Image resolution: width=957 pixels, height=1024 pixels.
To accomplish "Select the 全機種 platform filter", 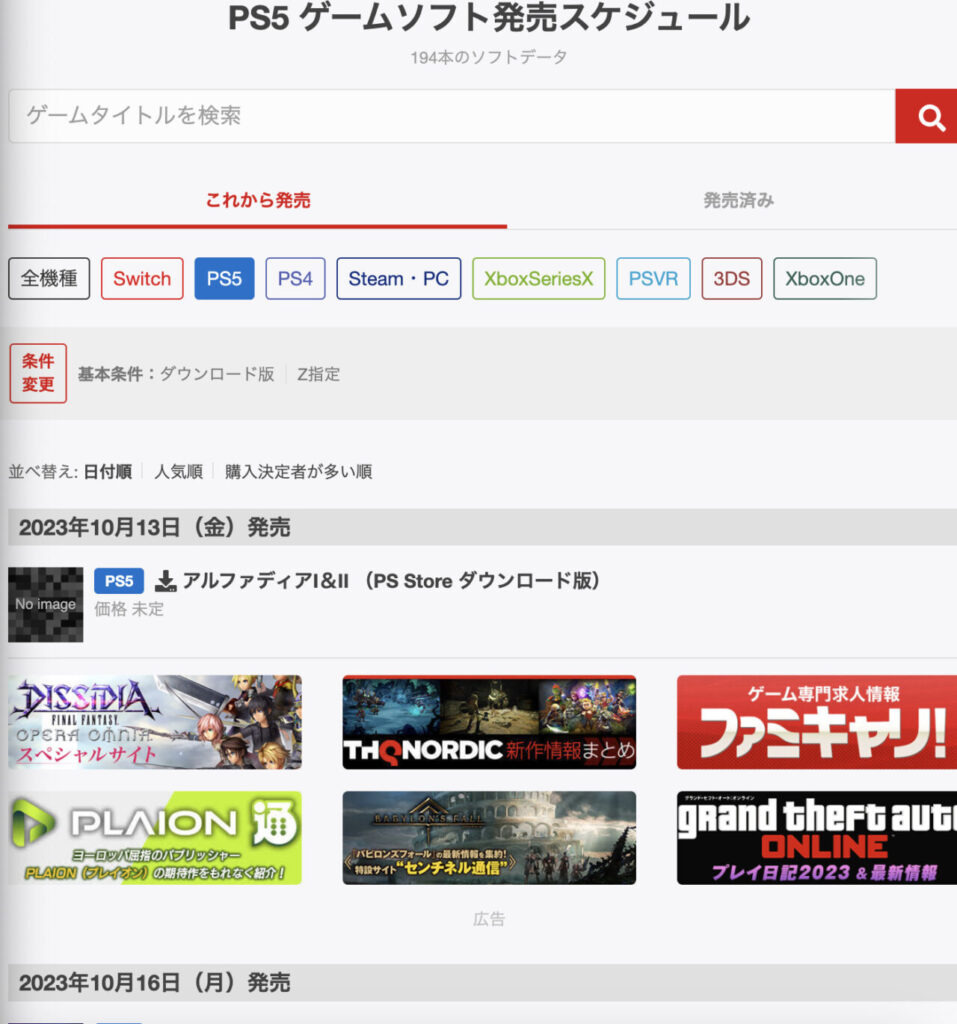I will click(49, 279).
